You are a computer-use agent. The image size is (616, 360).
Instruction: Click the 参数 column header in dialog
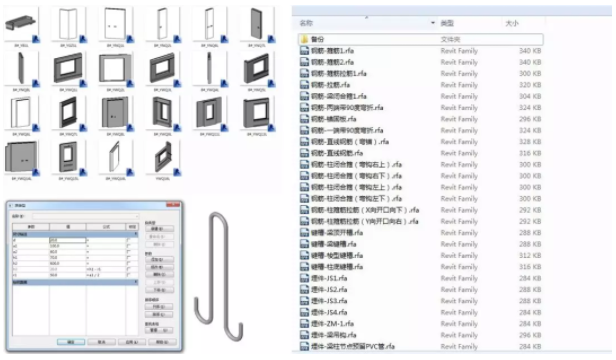[x=31, y=227]
